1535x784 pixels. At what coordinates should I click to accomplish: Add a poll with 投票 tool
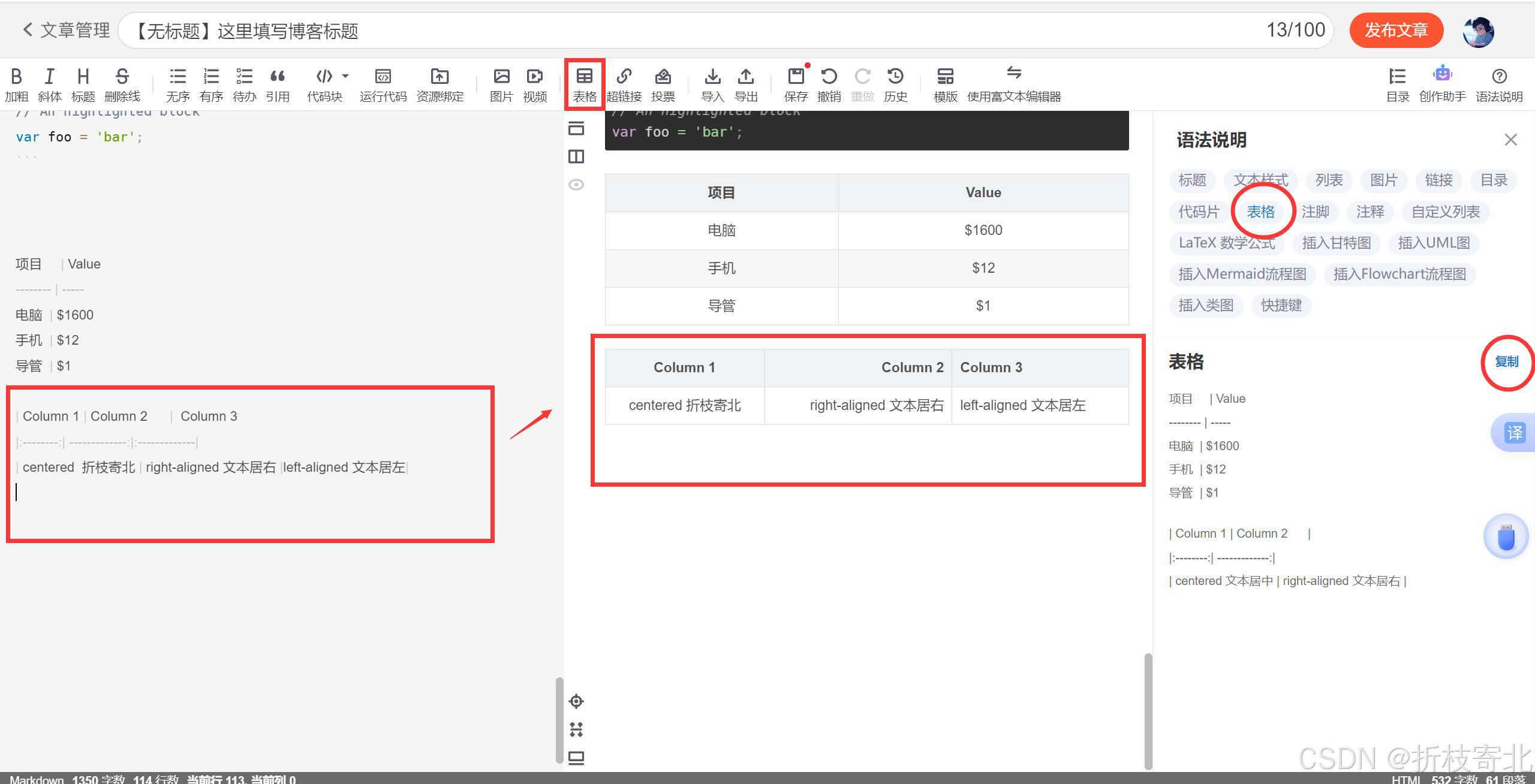click(663, 85)
